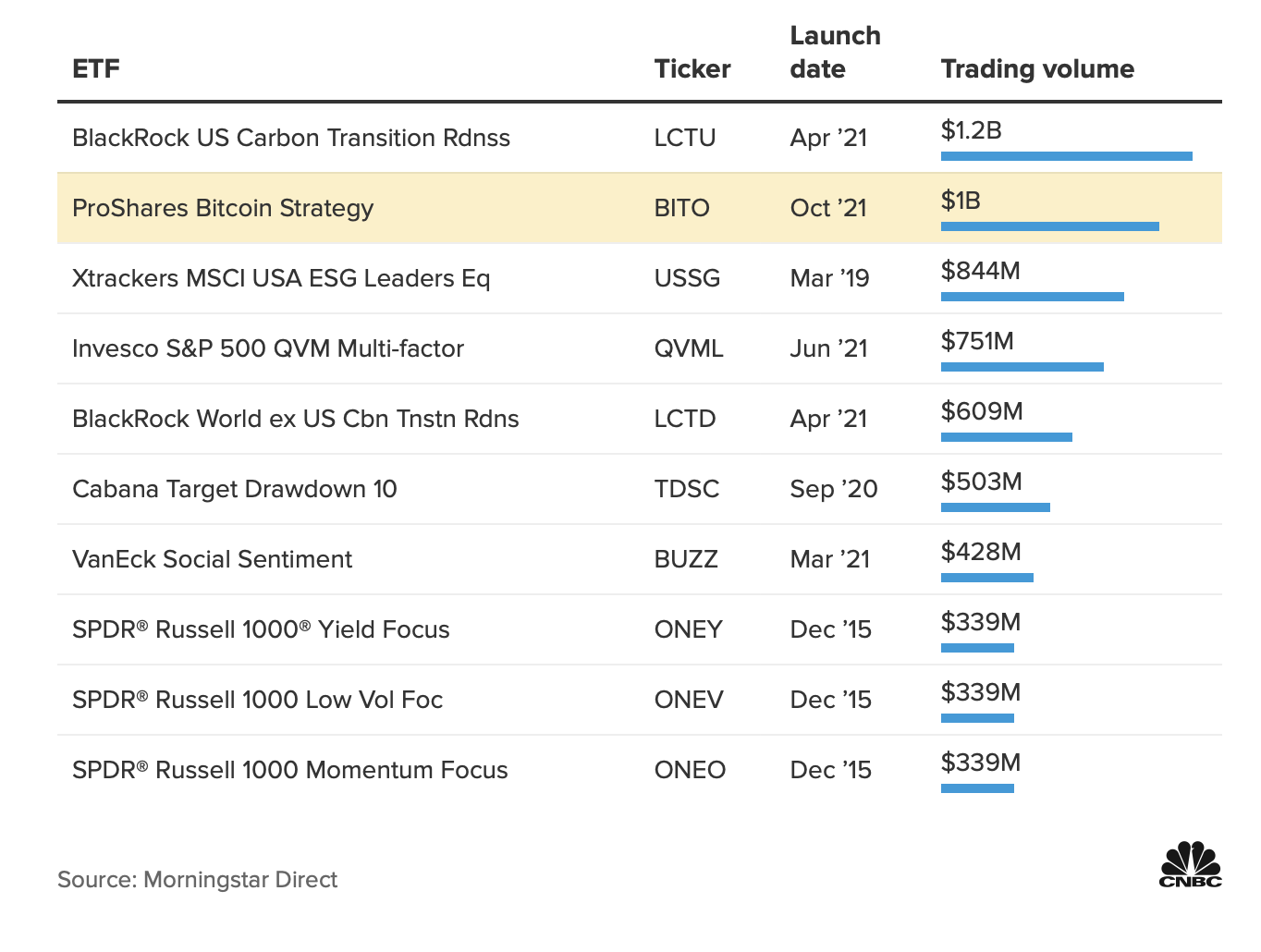Click the ONEO ticker cell
Viewport: 1261px width, 952px height.
pos(690,770)
